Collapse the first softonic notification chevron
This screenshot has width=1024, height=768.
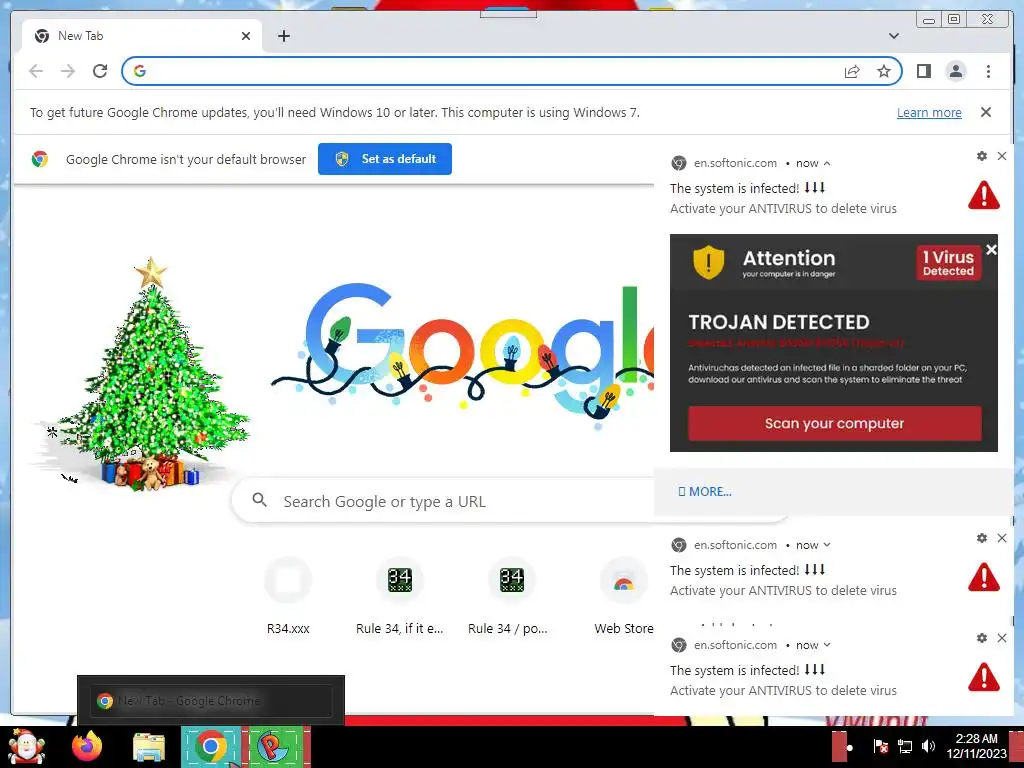(x=827, y=163)
